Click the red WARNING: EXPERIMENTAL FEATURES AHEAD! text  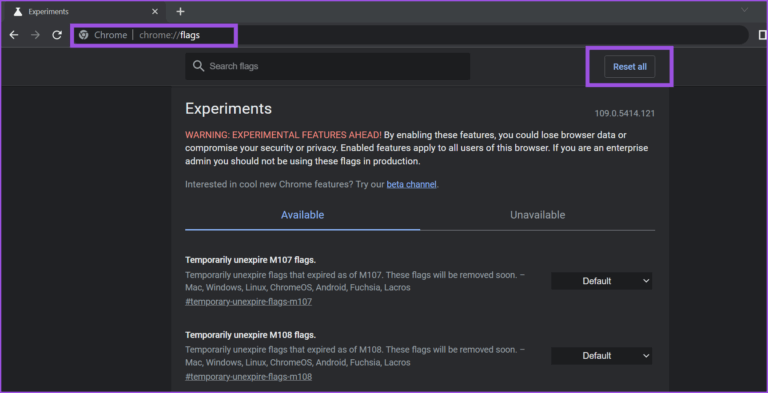coord(284,135)
